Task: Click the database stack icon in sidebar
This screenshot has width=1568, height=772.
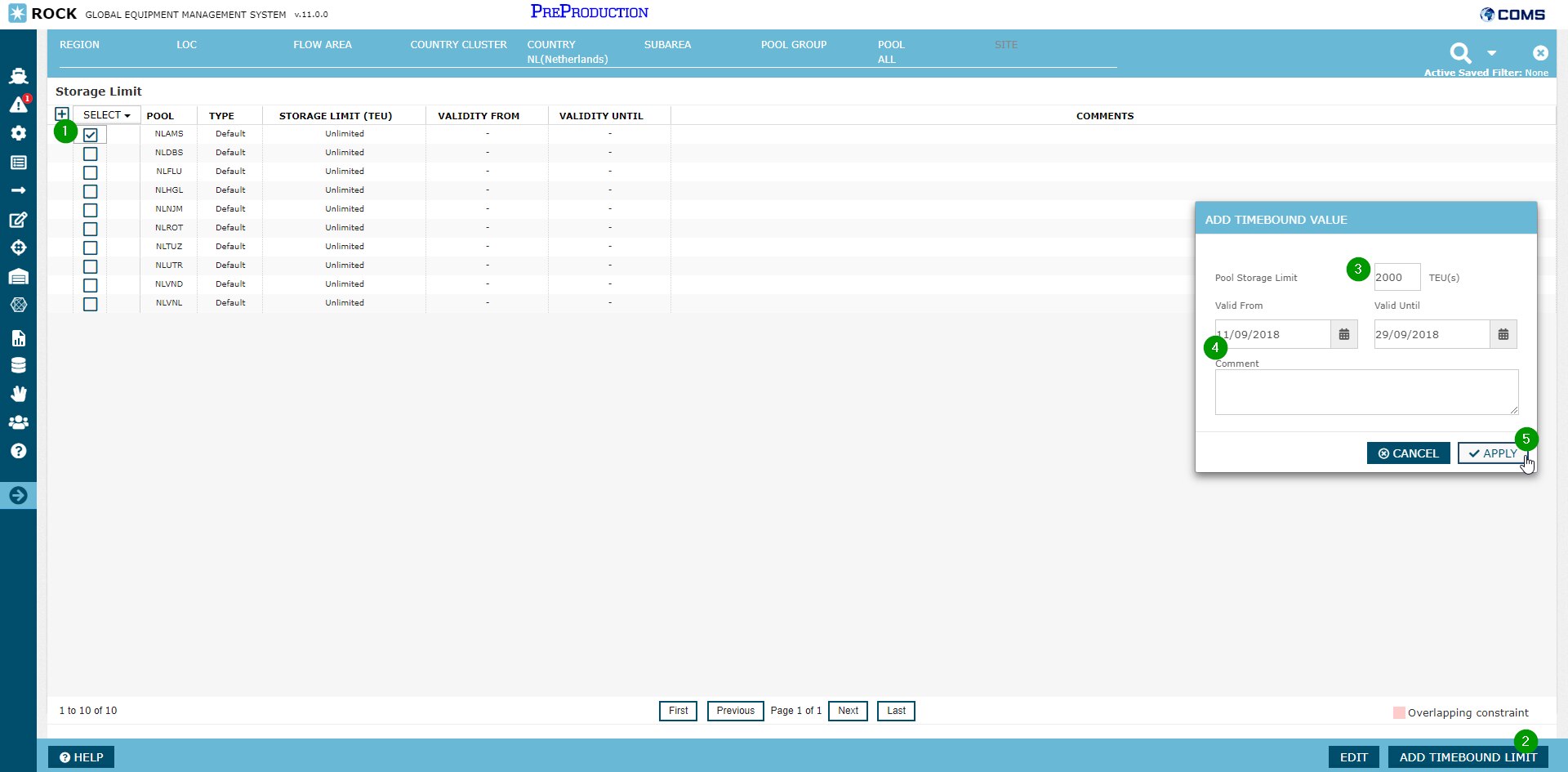Action: (18, 365)
